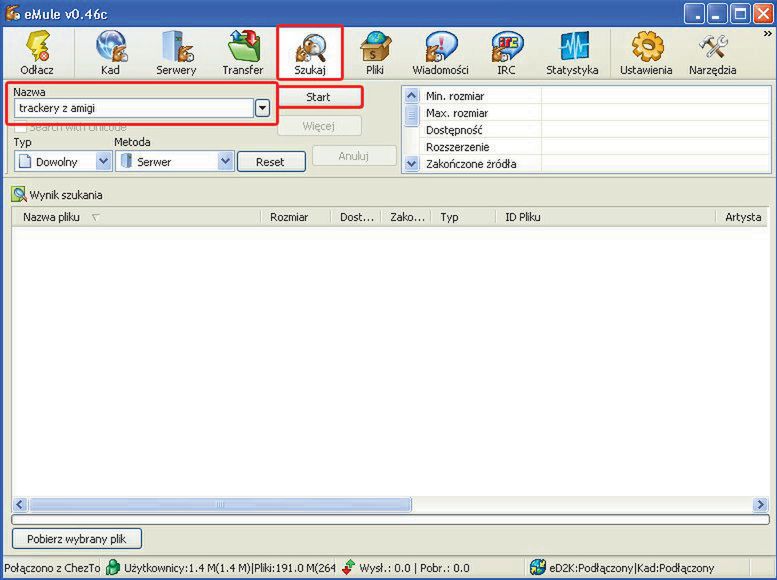Click the eD2K connection globe icon
This screenshot has height=580, width=777.
538,567
